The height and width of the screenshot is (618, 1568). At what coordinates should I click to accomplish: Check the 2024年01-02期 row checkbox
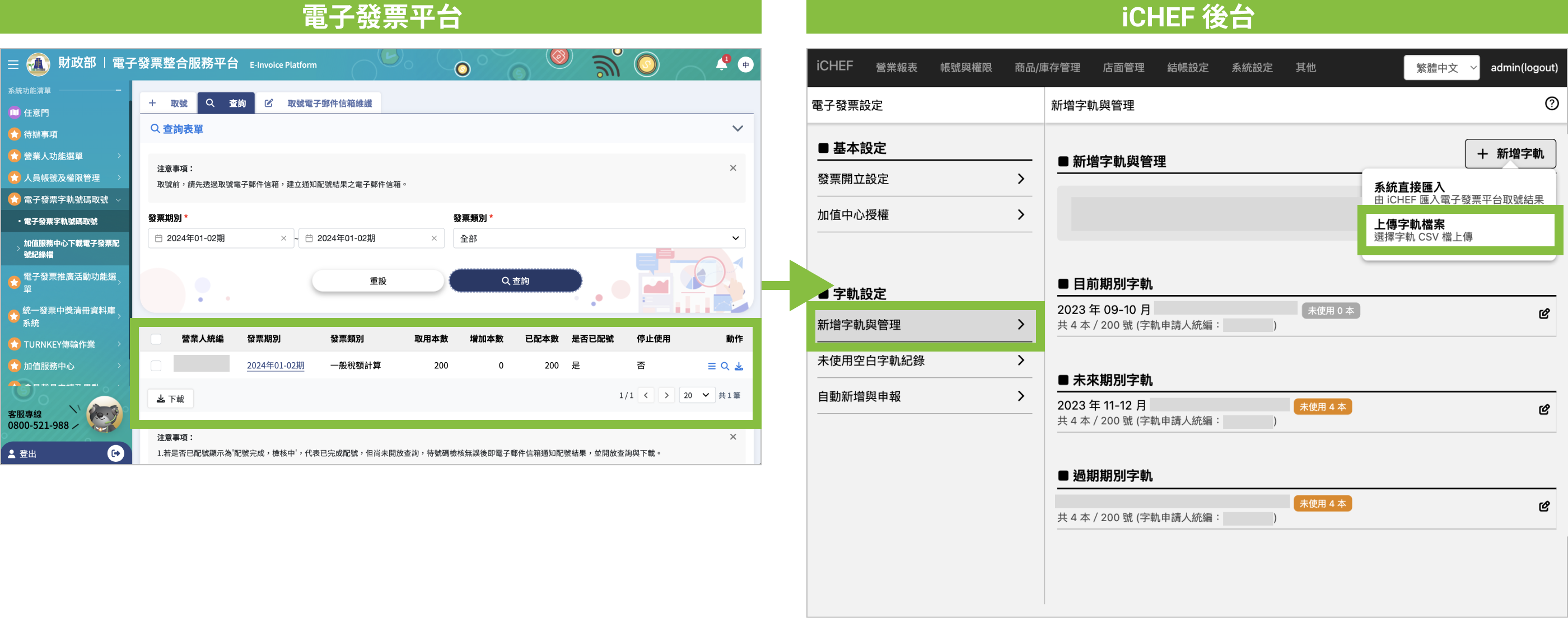pyautogui.click(x=156, y=366)
